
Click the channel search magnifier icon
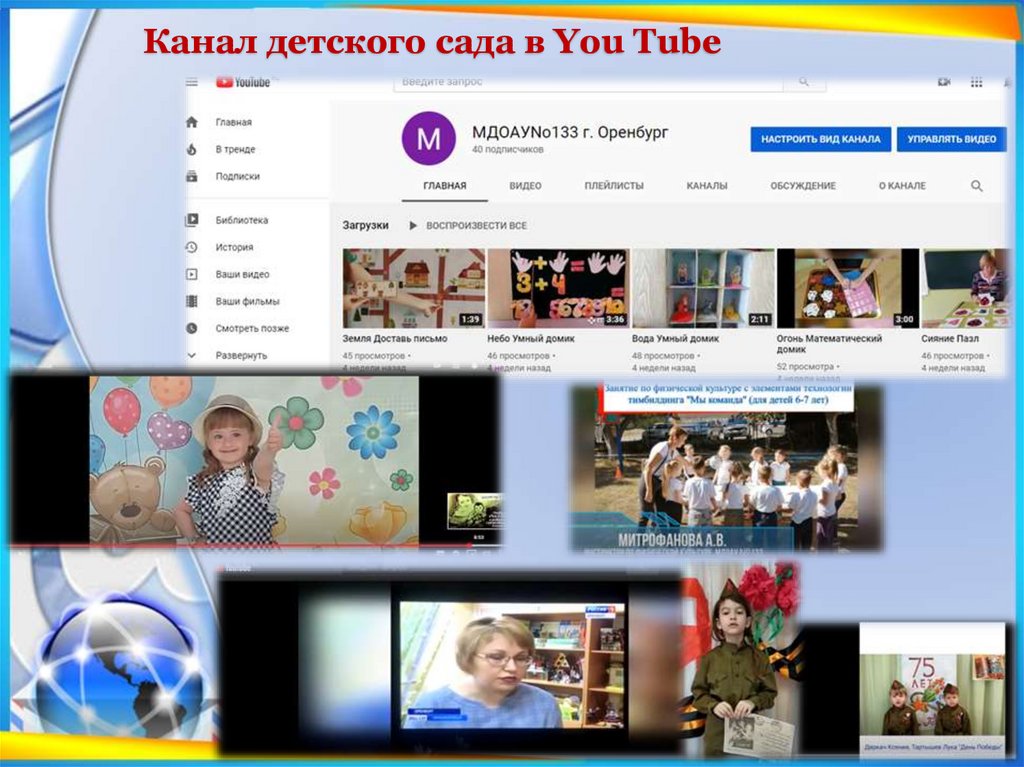point(976,186)
